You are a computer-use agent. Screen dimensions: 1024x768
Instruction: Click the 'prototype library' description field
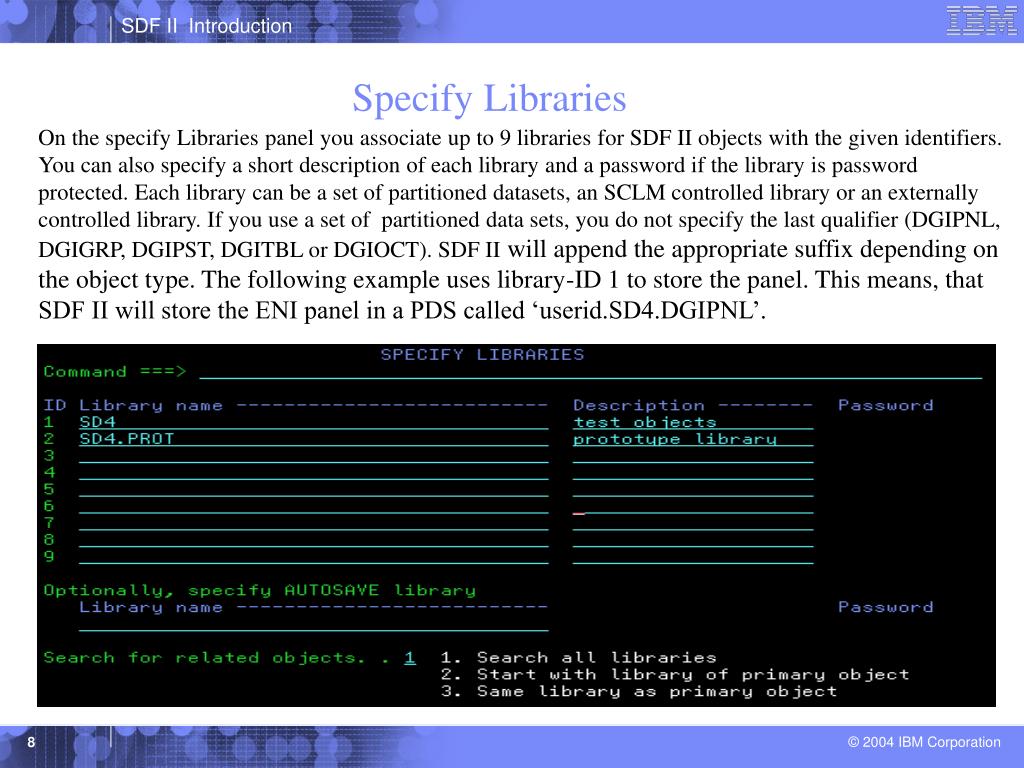click(x=693, y=439)
